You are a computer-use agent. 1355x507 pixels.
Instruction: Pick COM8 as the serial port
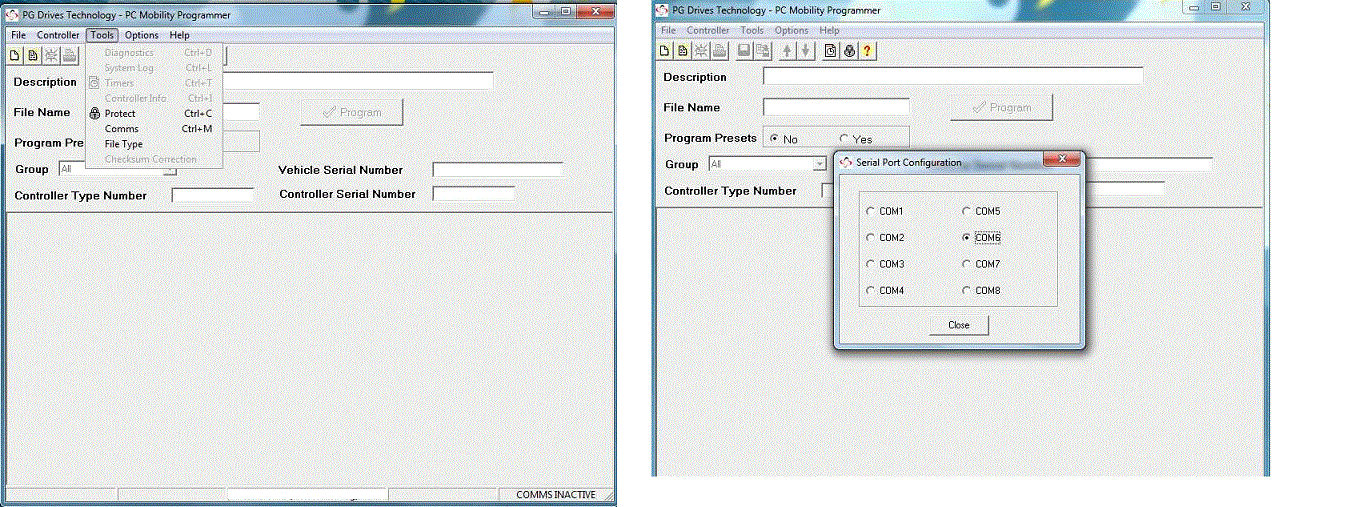pyautogui.click(x=965, y=291)
